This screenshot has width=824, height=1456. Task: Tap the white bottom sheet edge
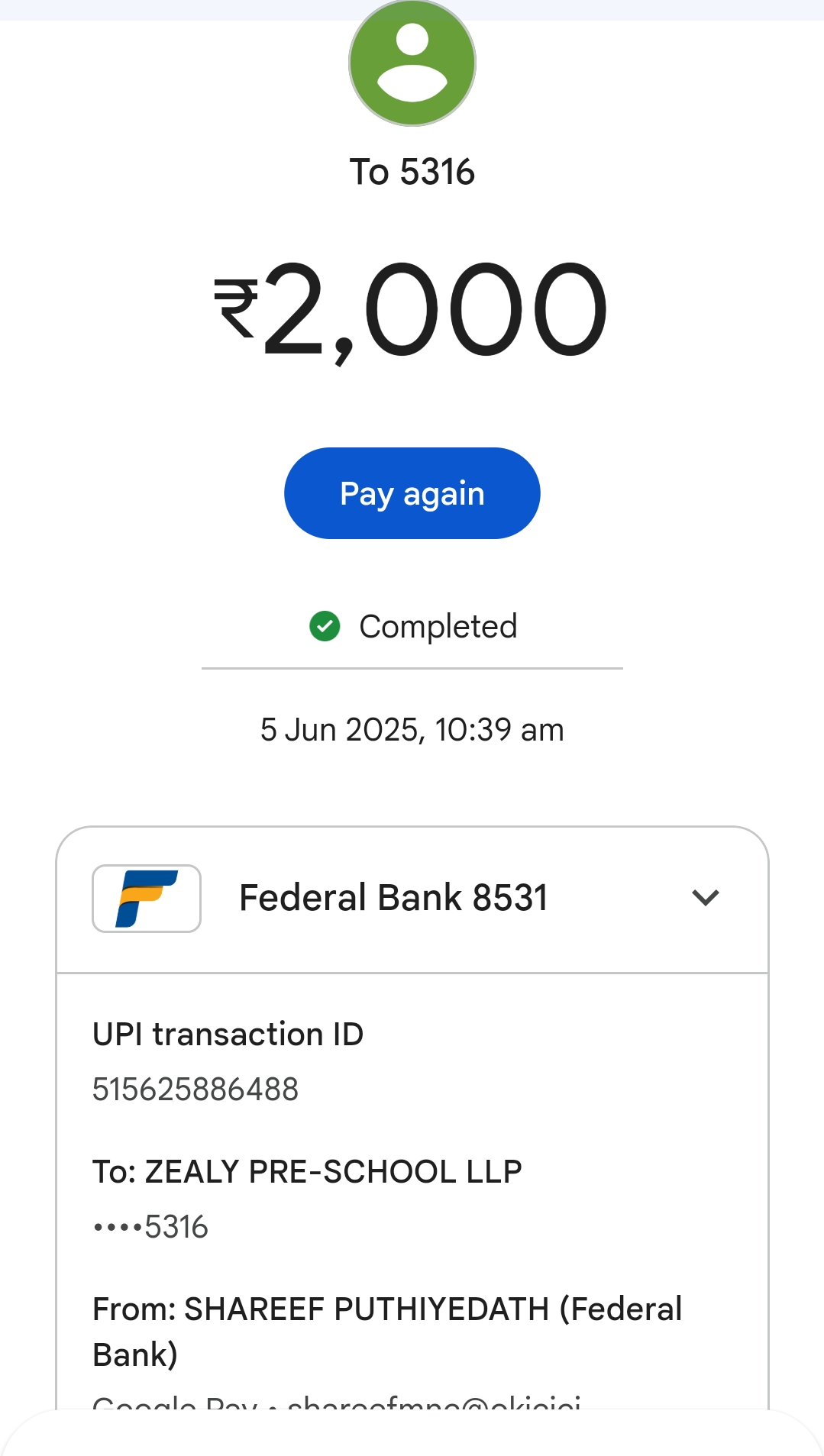pos(412,1434)
